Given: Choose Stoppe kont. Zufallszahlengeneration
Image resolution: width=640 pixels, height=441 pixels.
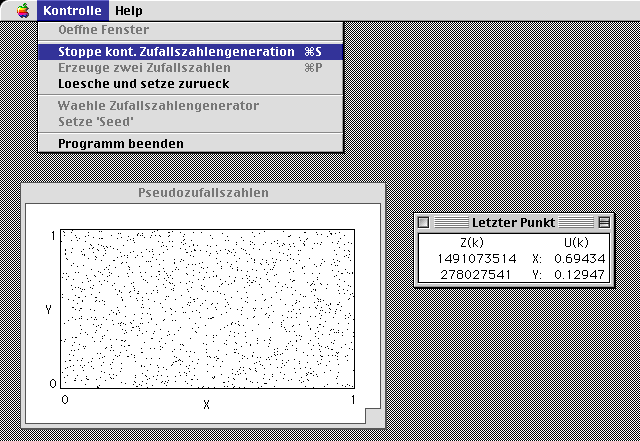Looking at the screenshot, I should click(191, 52).
